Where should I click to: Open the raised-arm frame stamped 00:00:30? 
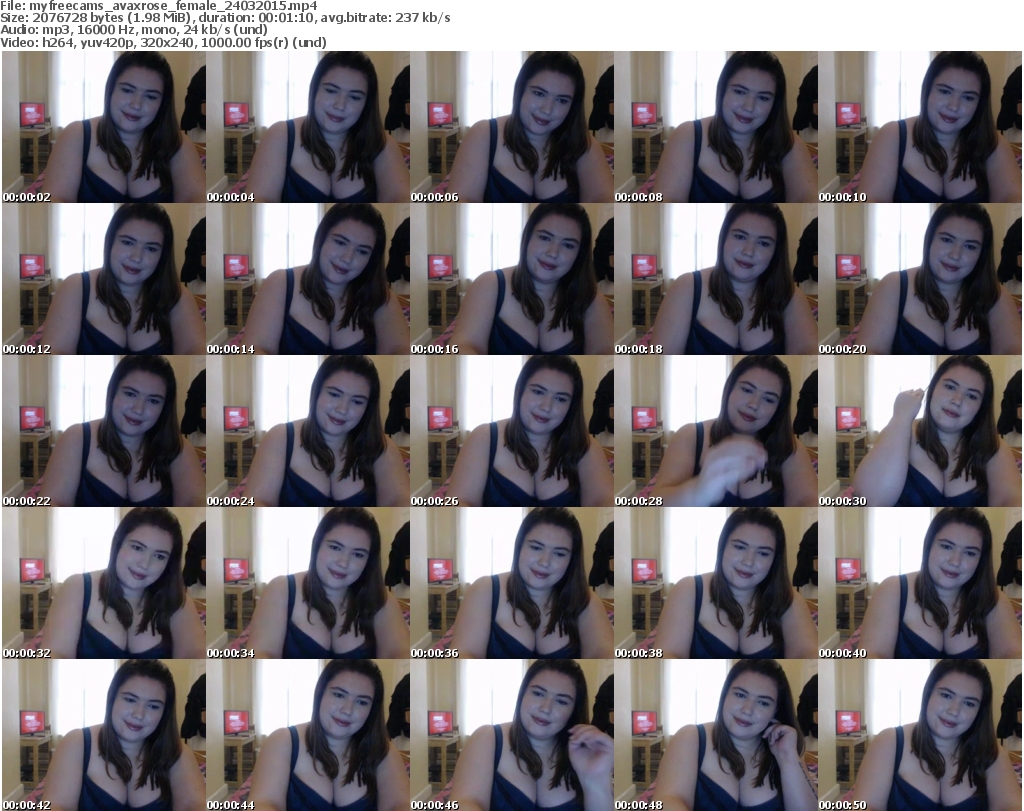tap(920, 431)
